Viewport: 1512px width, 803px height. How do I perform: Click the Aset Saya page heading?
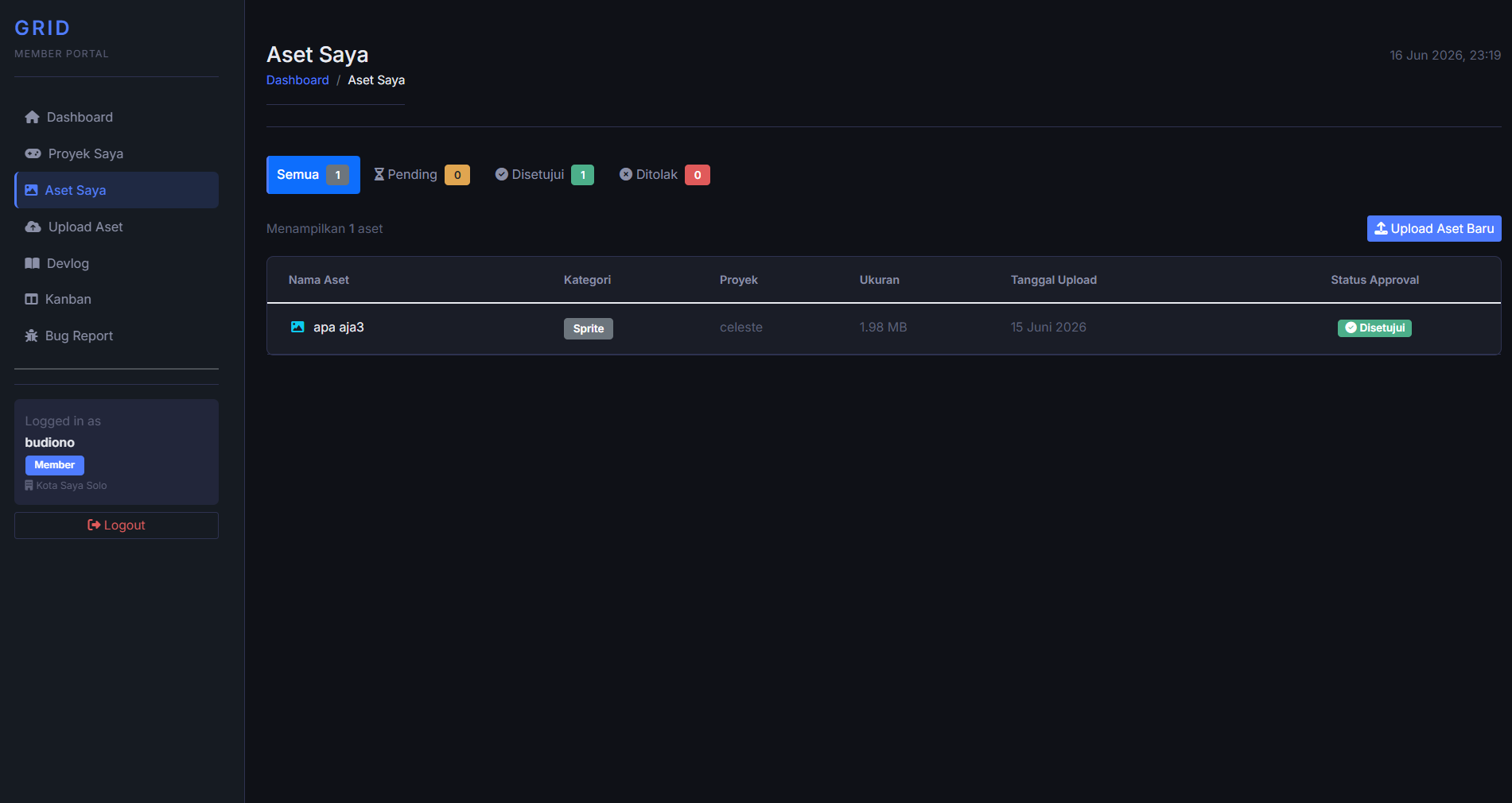(317, 54)
